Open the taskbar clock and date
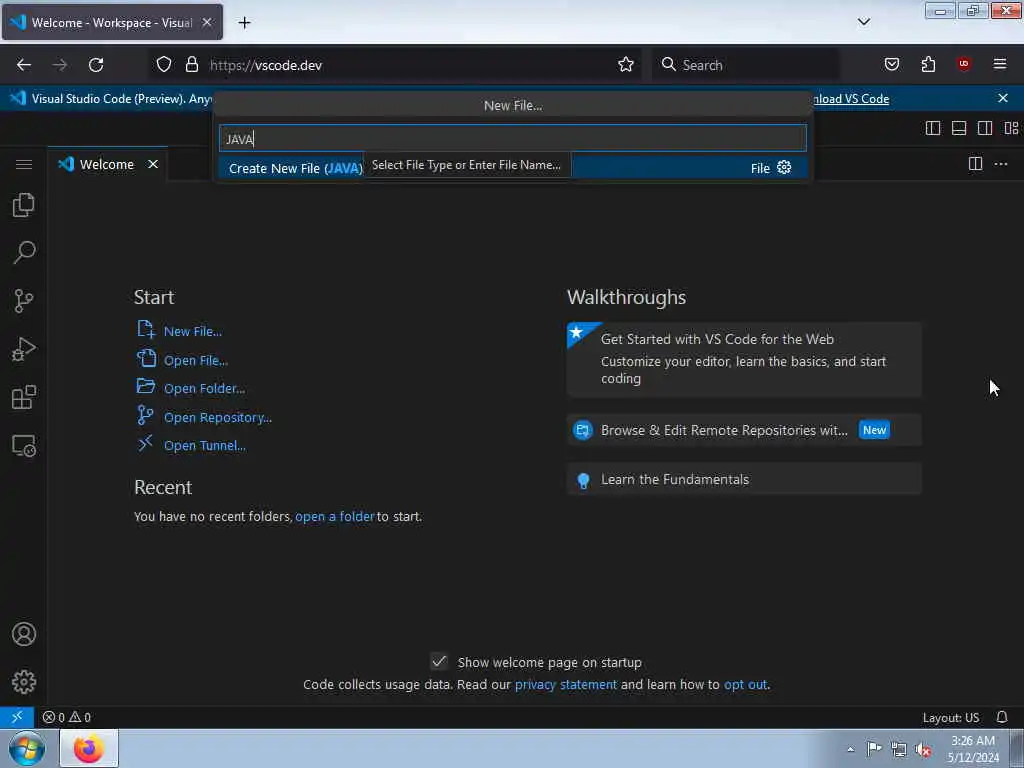The image size is (1024, 768). (x=973, y=749)
